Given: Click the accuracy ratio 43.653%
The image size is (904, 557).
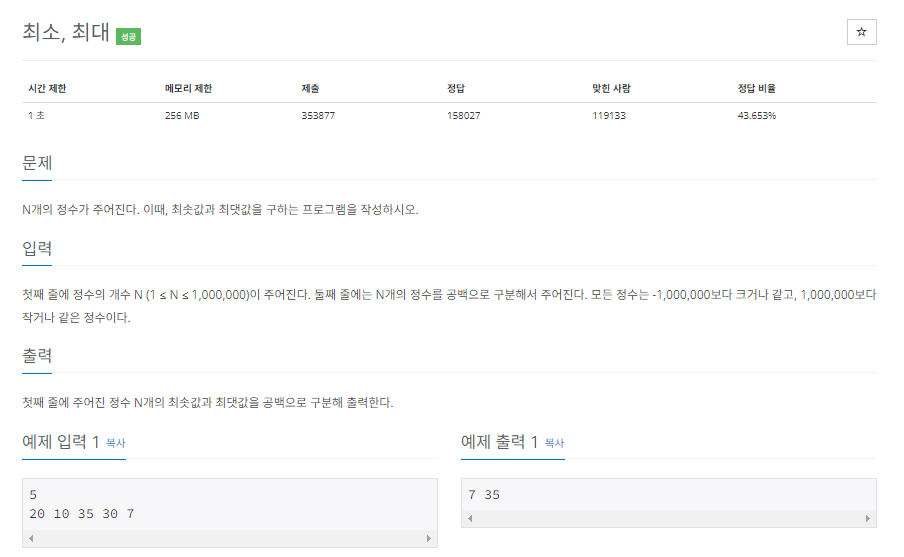Looking at the screenshot, I should click(757, 115).
